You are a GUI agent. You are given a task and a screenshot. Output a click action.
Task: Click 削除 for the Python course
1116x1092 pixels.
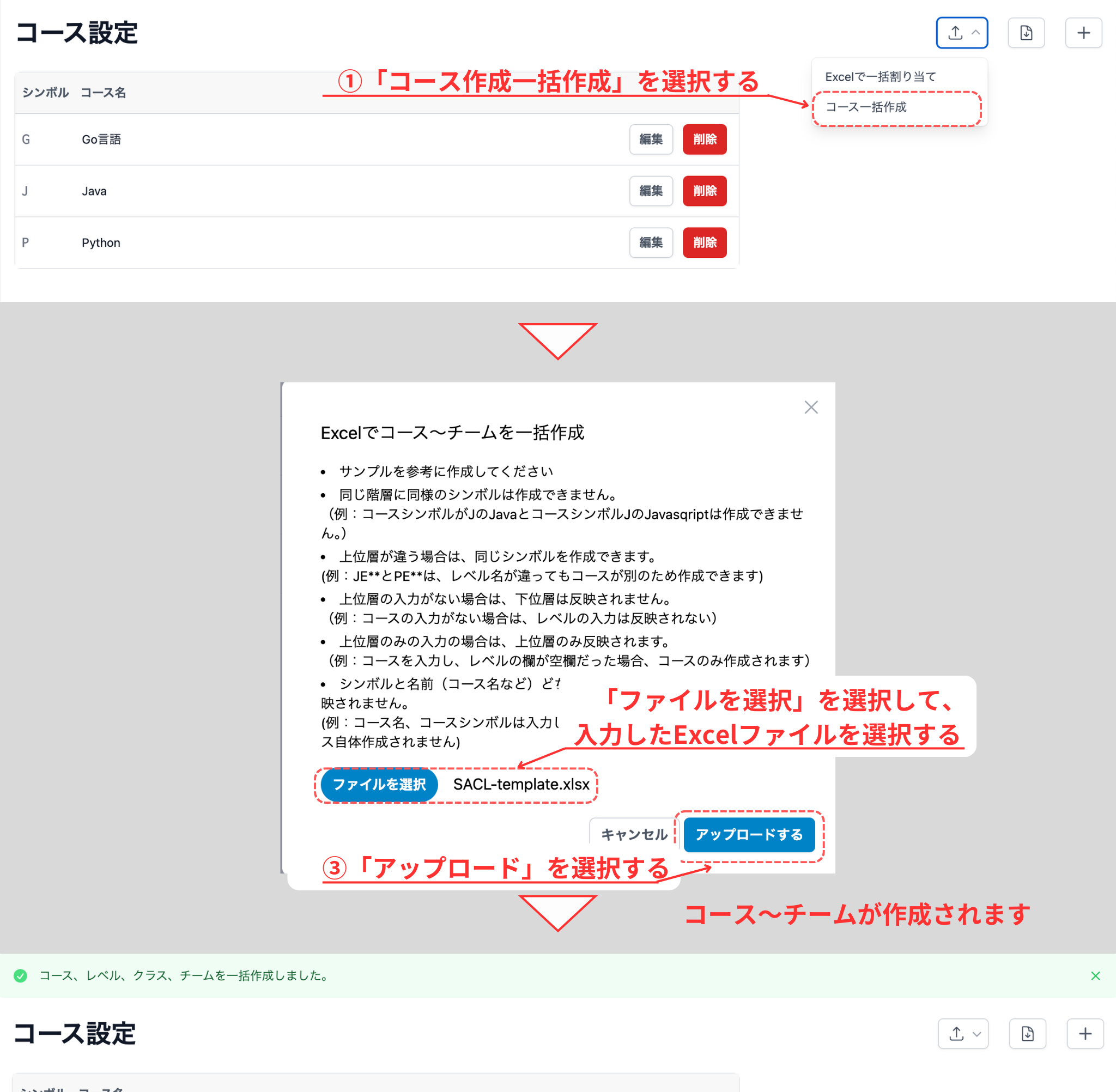704,242
